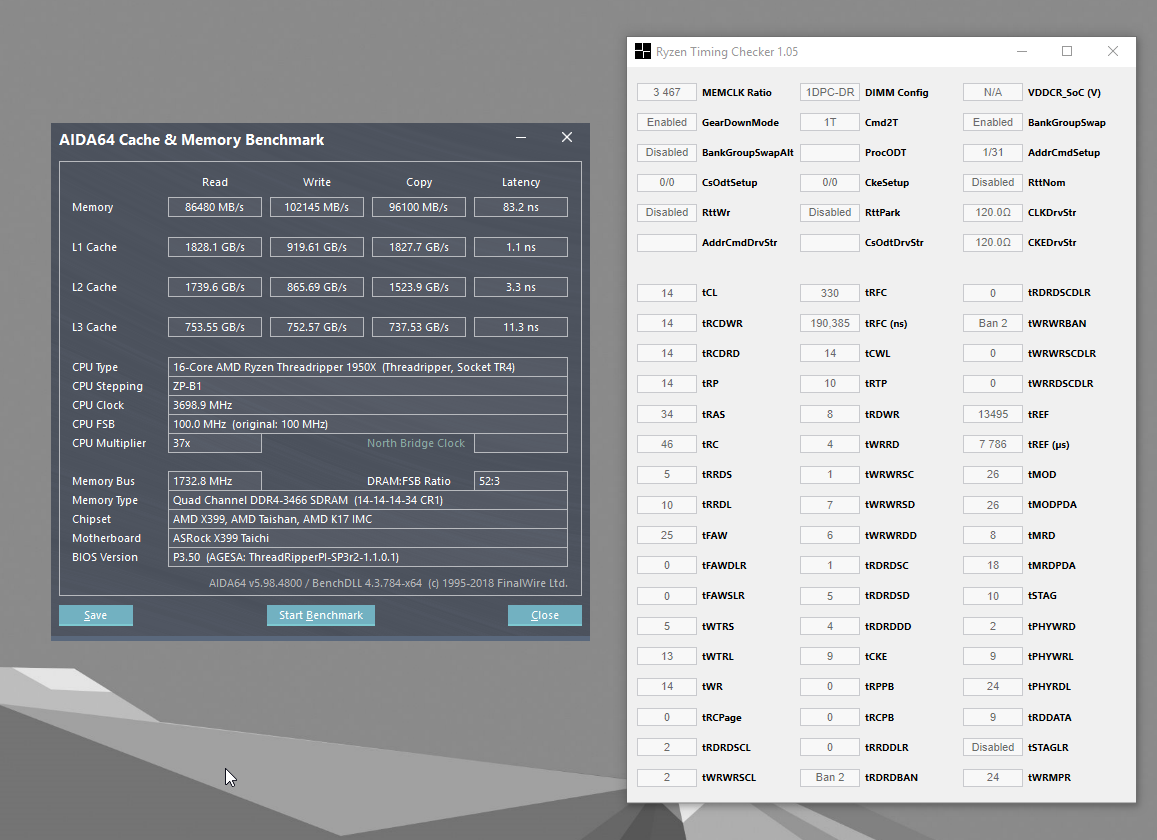Click Memory Bus value 1732.8 MHz

pyautogui.click(x=215, y=481)
